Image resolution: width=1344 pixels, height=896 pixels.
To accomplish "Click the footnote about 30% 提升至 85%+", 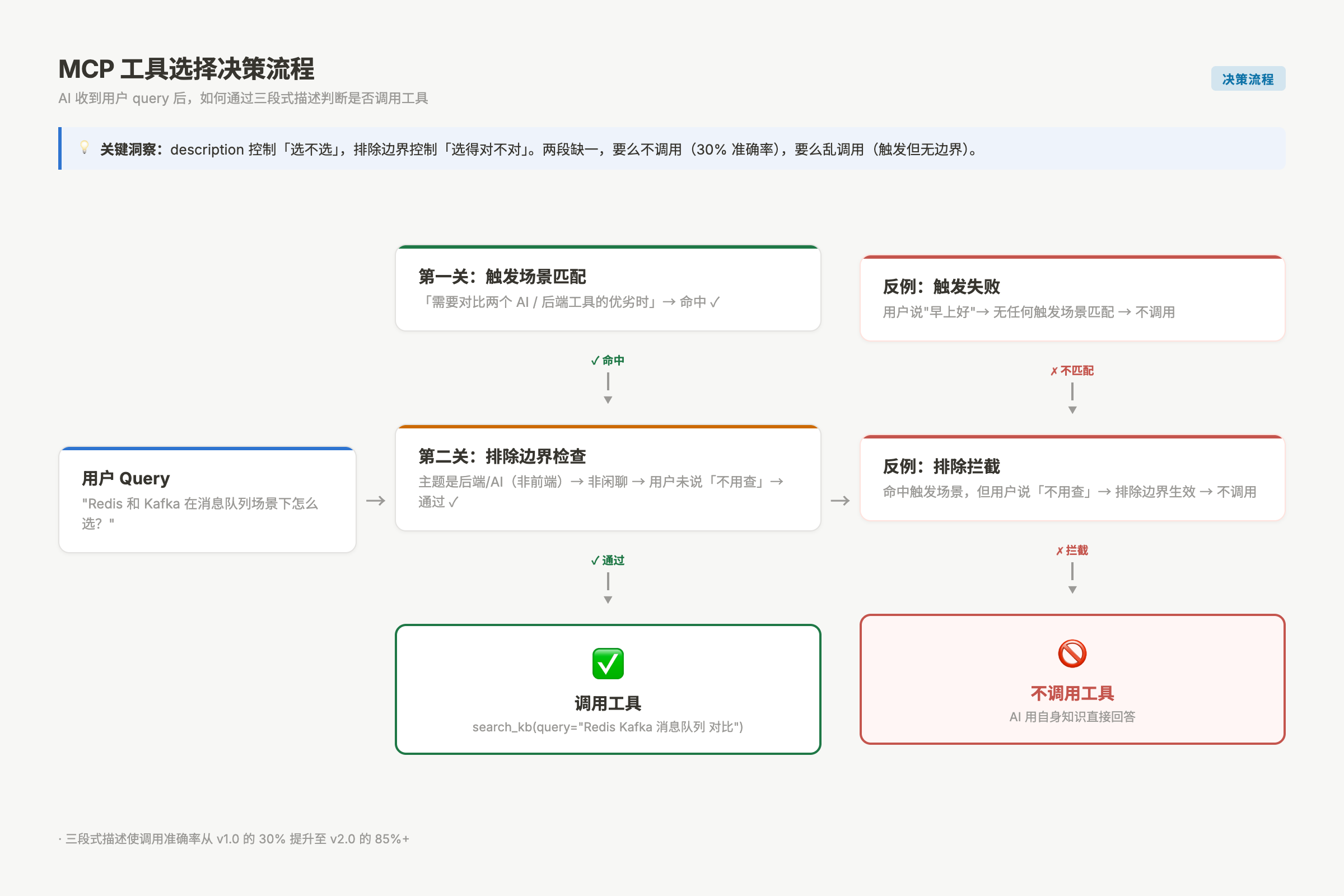I will click(x=234, y=839).
